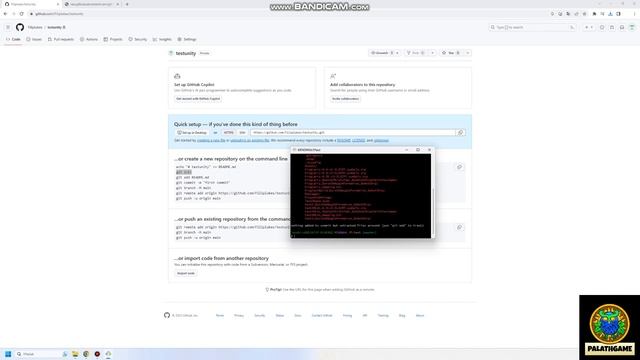Open the pull requests icon in header

(x=612, y=27)
